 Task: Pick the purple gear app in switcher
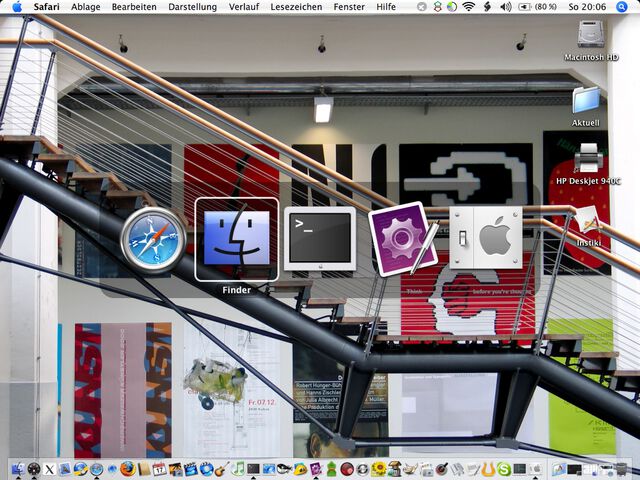(x=402, y=239)
